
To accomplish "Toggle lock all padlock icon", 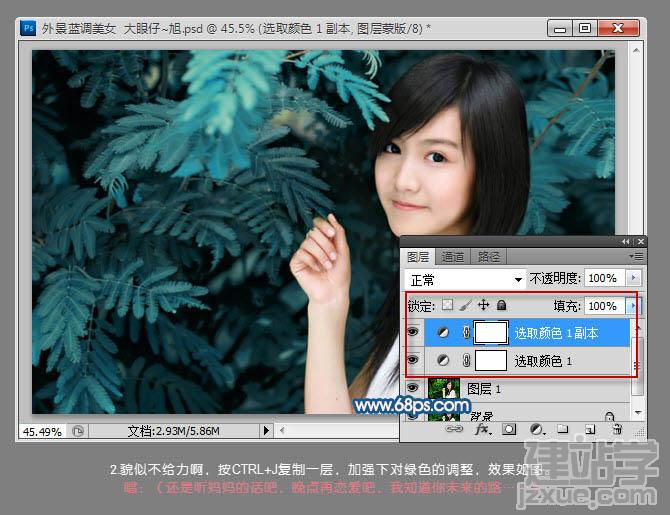I will pyautogui.click(x=502, y=305).
